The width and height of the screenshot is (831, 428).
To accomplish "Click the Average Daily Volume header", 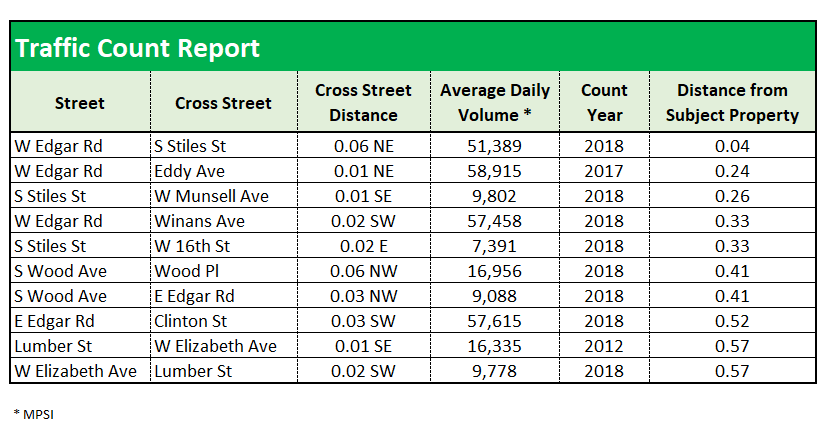I will [494, 102].
